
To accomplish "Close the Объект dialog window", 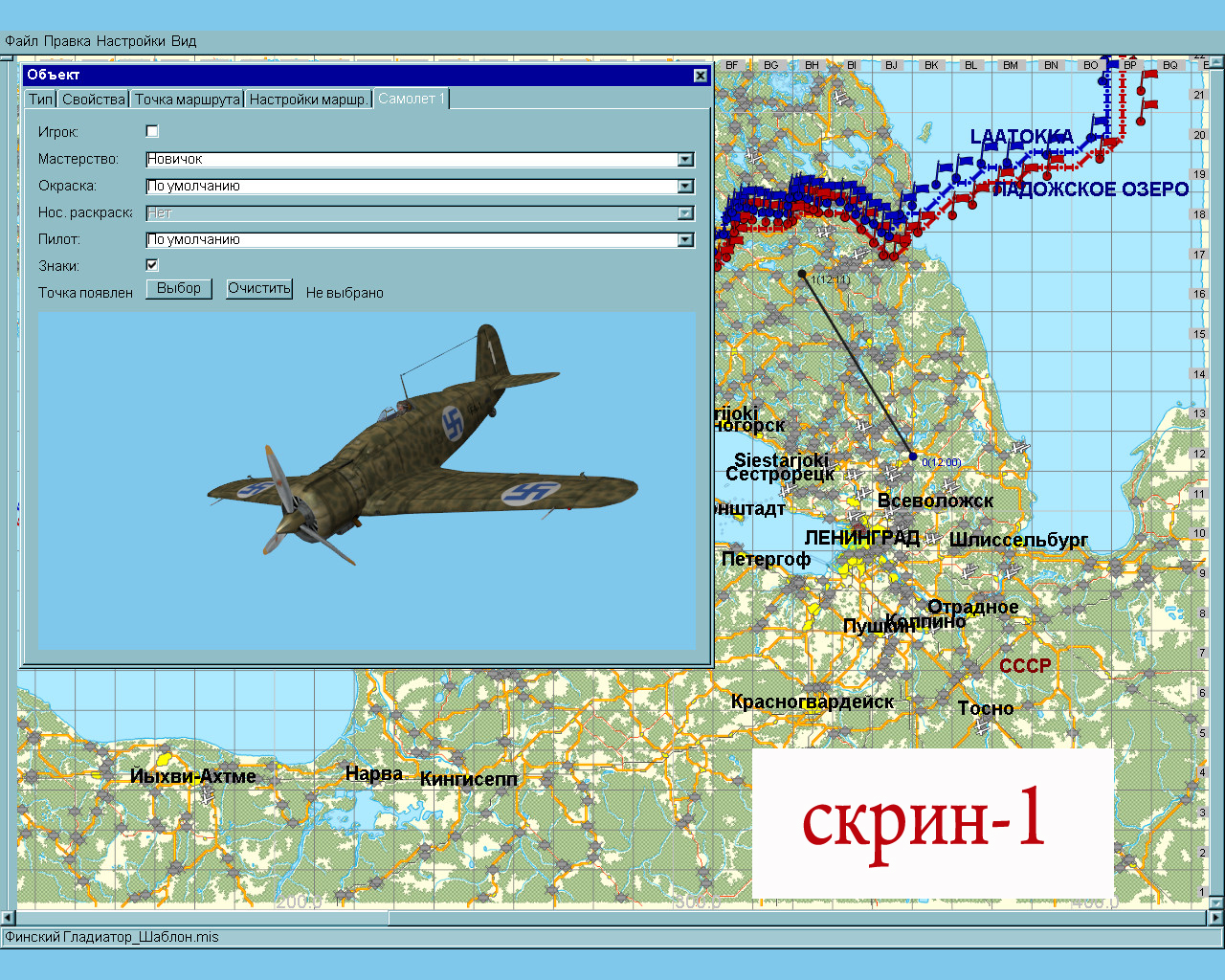I will (x=701, y=76).
